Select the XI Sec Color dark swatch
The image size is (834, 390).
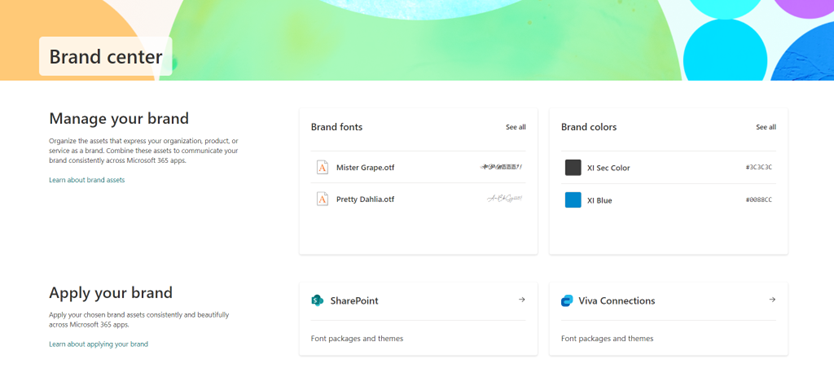573,168
